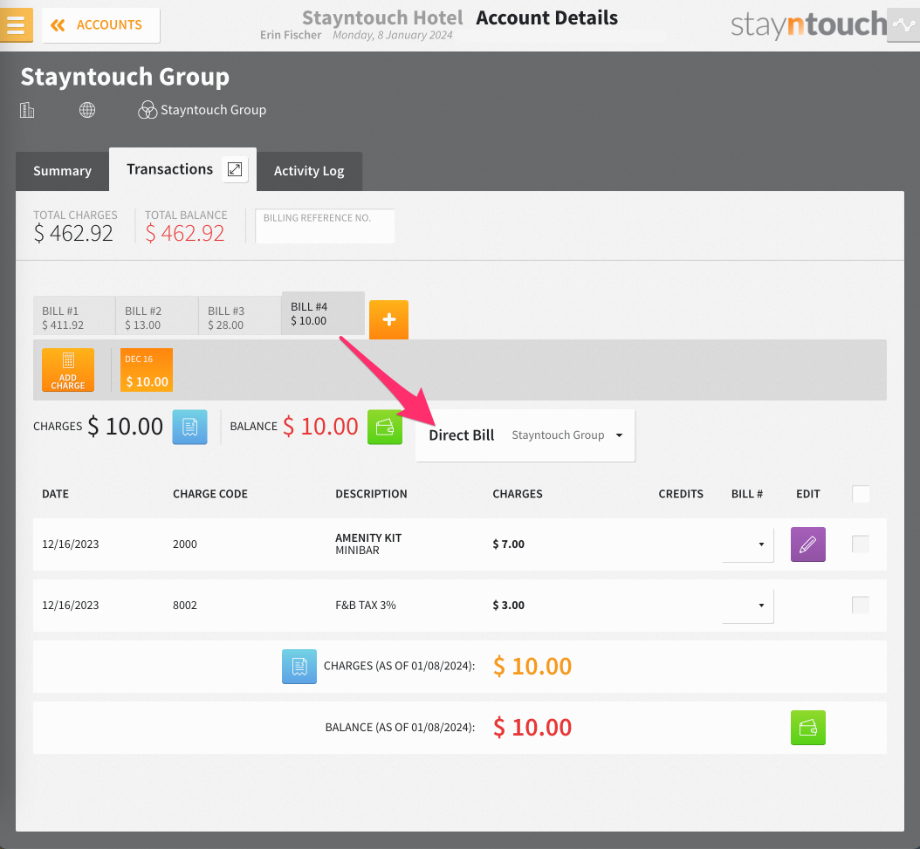This screenshot has width=920, height=849.
Task: Focus the Billing Reference No. field
Action: tap(324, 226)
